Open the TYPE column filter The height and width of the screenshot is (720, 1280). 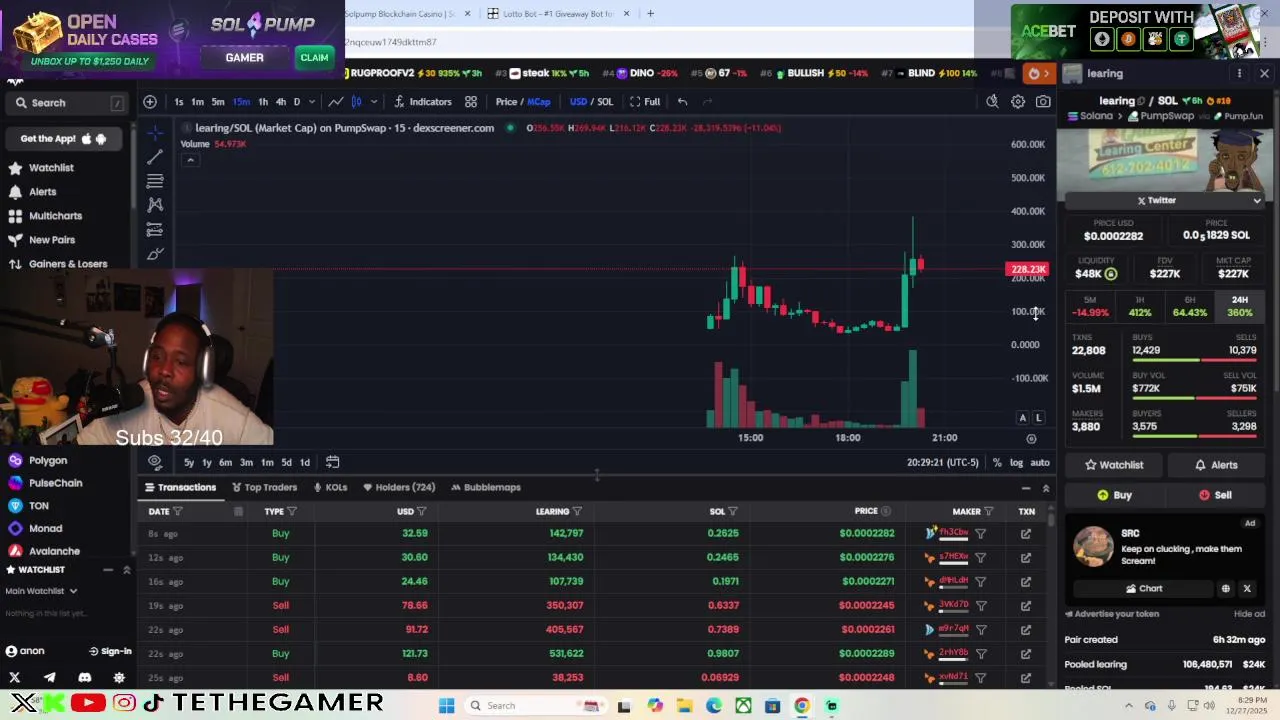coord(294,512)
